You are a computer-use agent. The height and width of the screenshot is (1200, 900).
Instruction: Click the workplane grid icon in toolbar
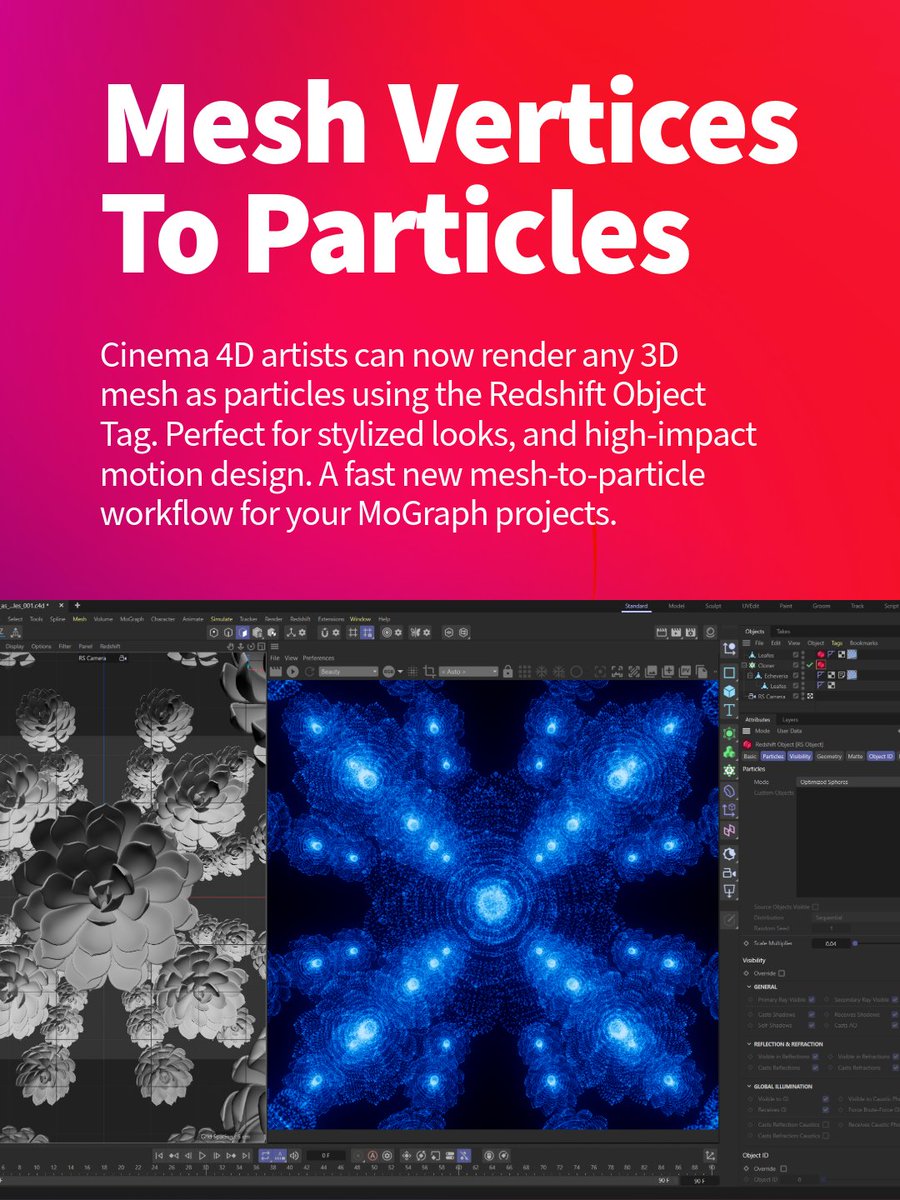tap(353, 633)
